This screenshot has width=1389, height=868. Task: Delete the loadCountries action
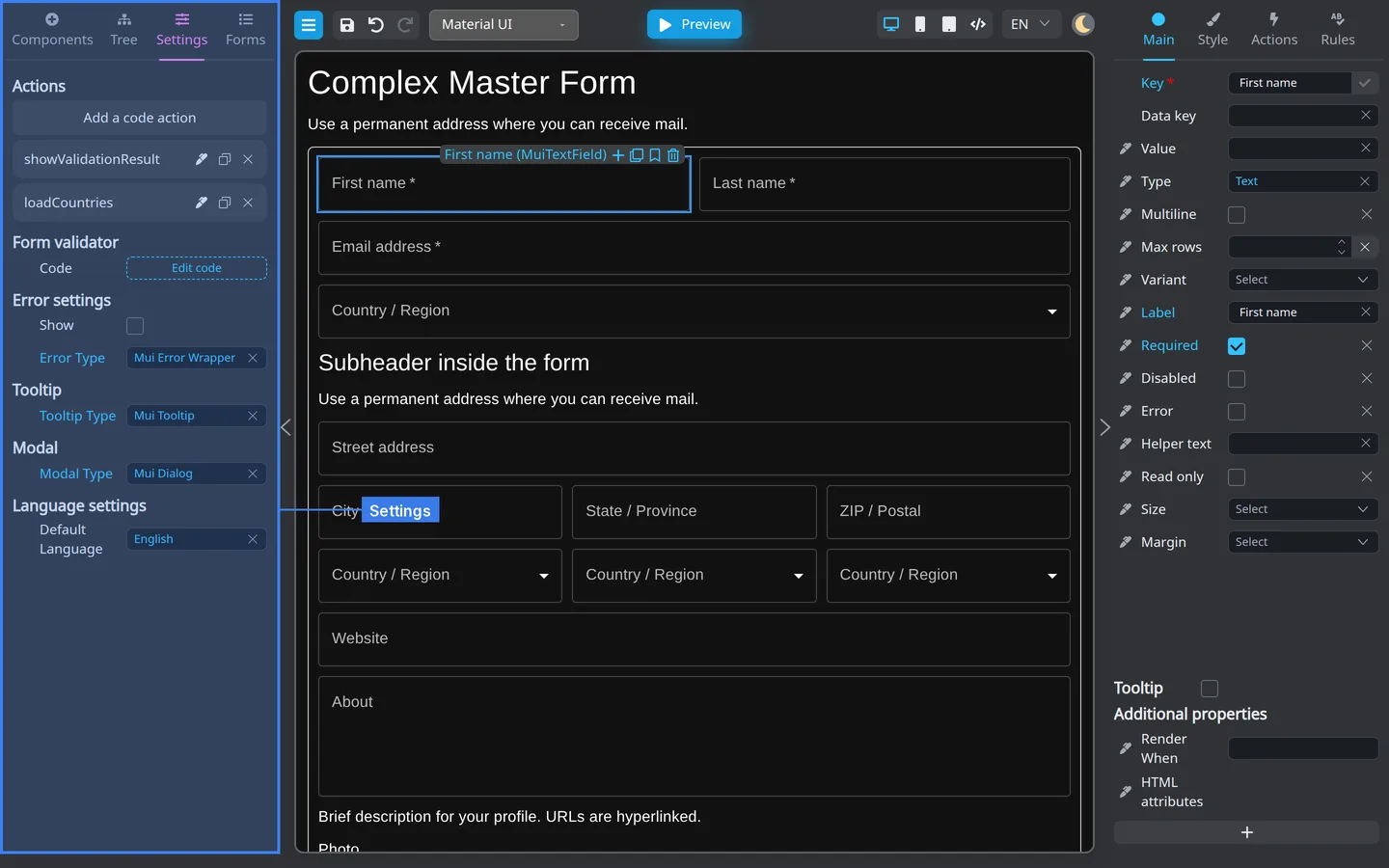click(x=248, y=203)
